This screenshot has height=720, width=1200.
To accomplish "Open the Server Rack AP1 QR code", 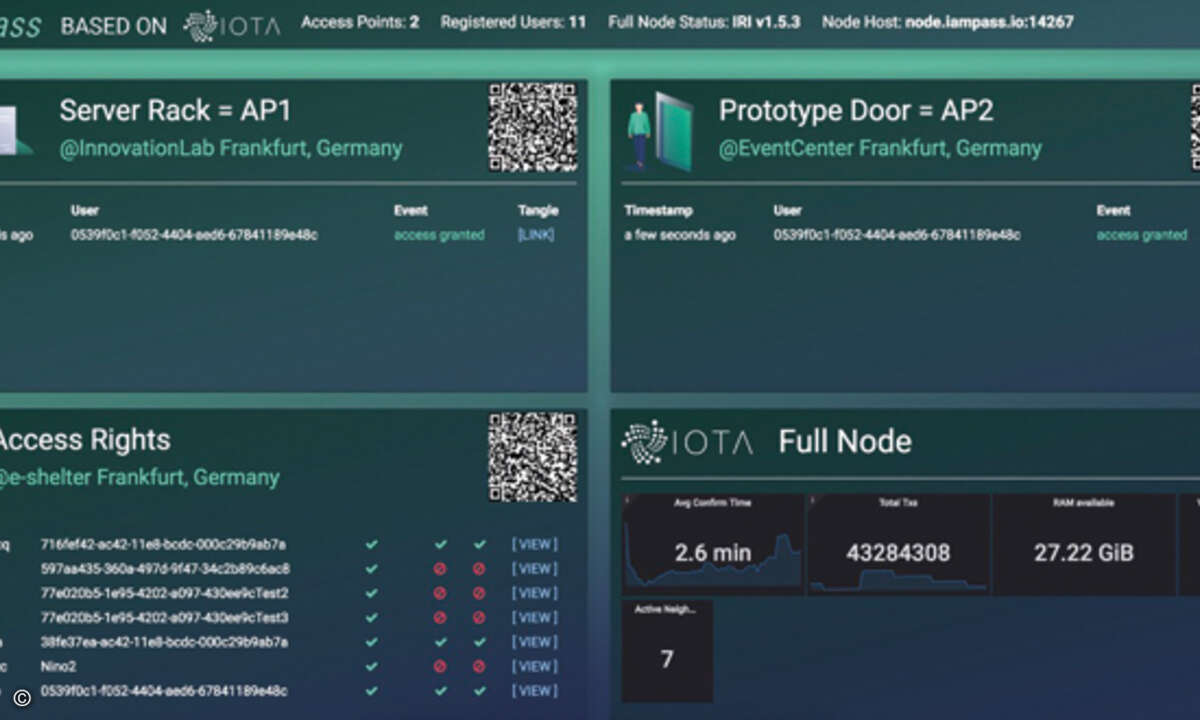I will pos(533,127).
